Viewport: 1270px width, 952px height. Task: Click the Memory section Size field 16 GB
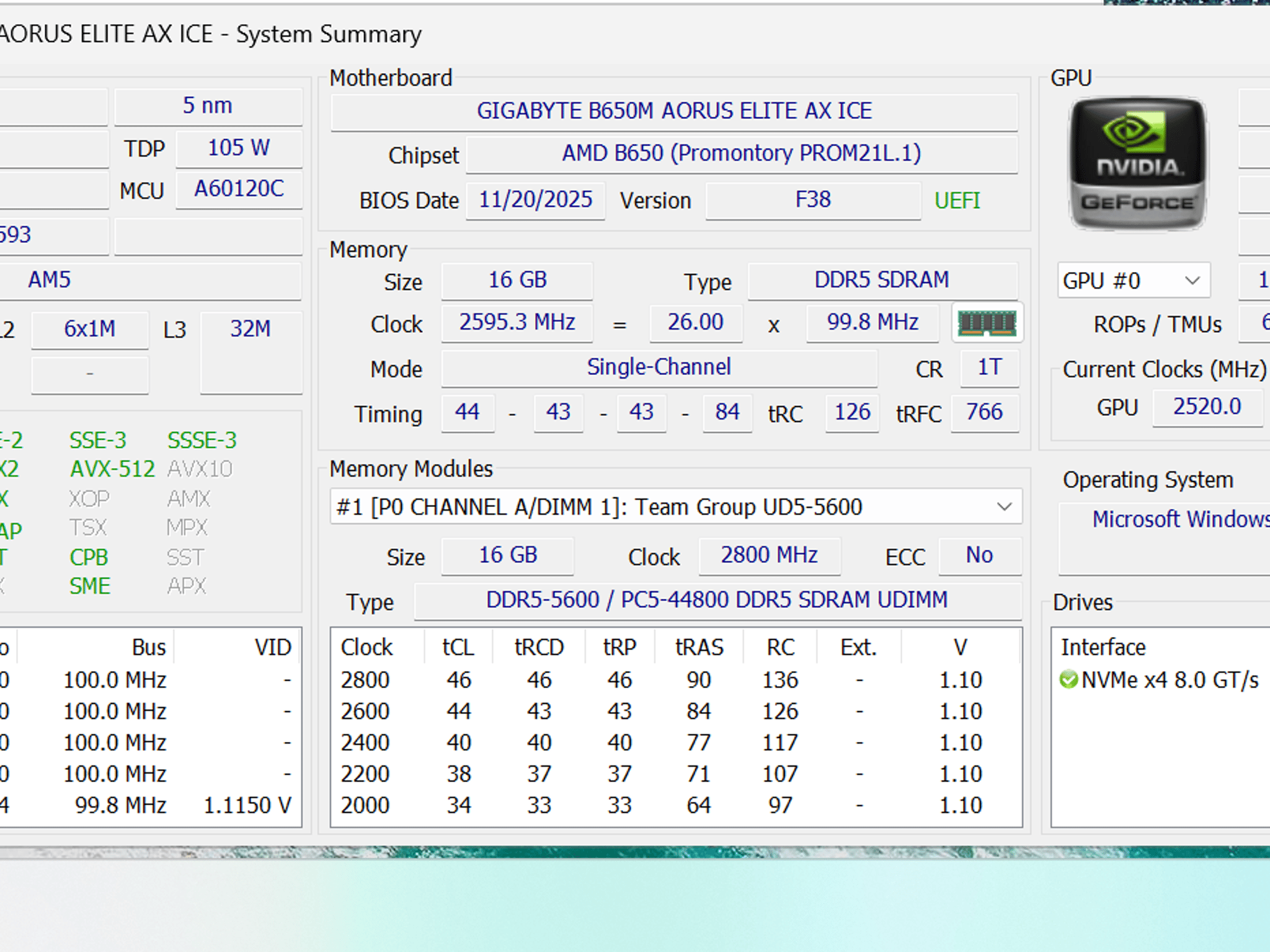pyautogui.click(x=517, y=280)
